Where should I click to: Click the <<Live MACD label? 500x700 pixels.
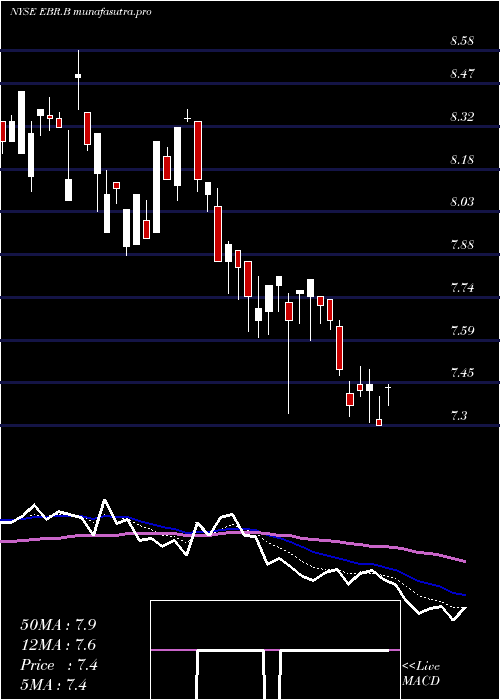pos(421,674)
